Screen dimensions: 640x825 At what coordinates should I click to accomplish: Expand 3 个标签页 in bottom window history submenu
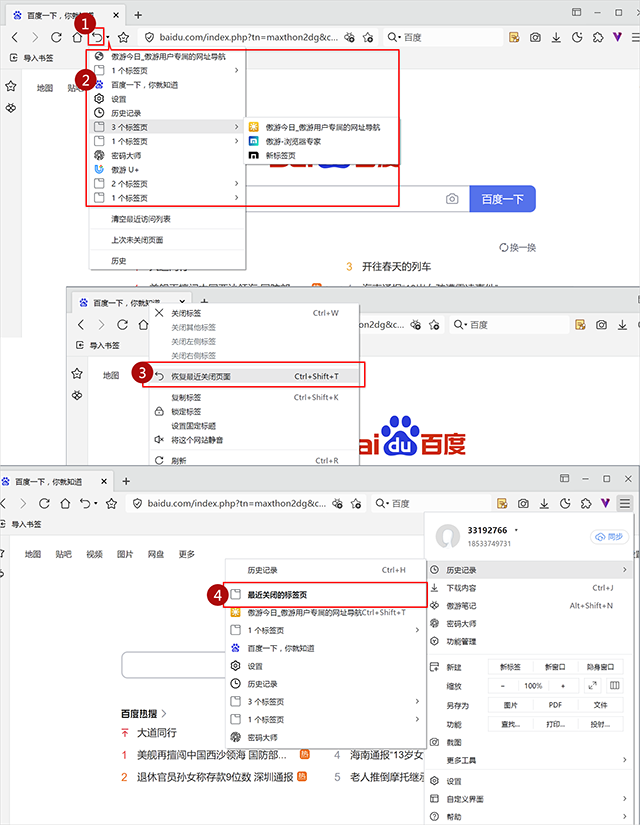[x=325, y=701]
